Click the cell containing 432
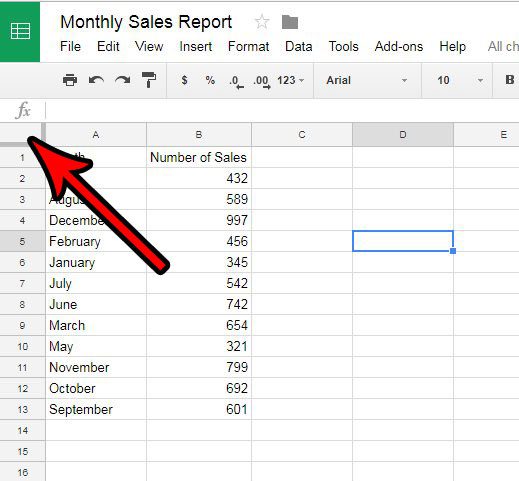Image resolution: width=519 pixels, height=481 pixels. [199, 178]
